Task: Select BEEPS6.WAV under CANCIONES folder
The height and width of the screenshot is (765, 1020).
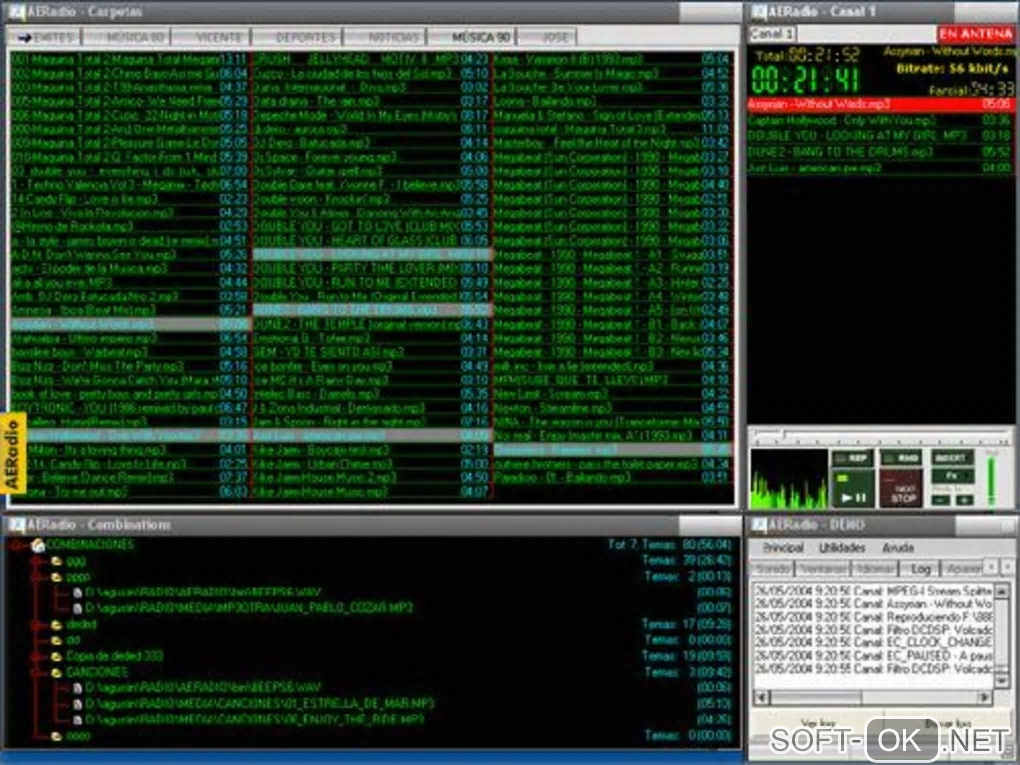Action: (x=203, y=688)
